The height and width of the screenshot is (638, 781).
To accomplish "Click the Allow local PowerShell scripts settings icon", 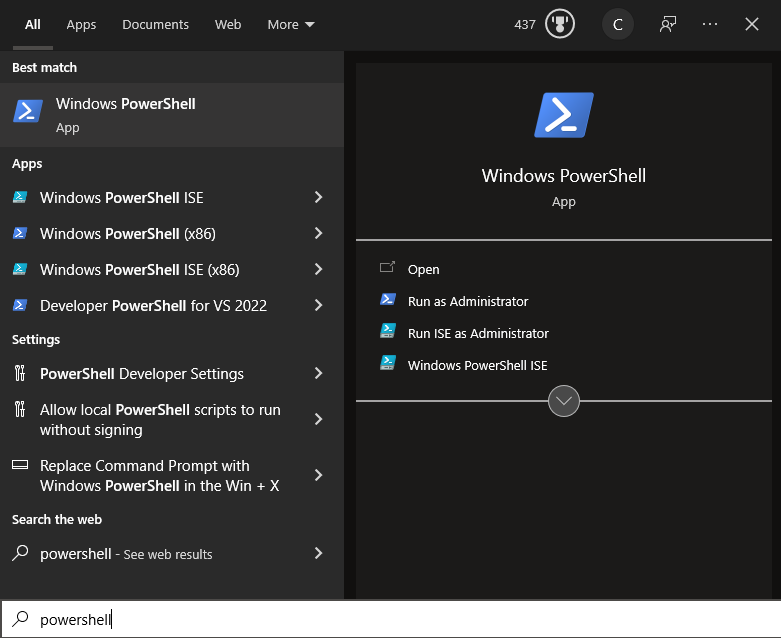I will click(20, 409).
